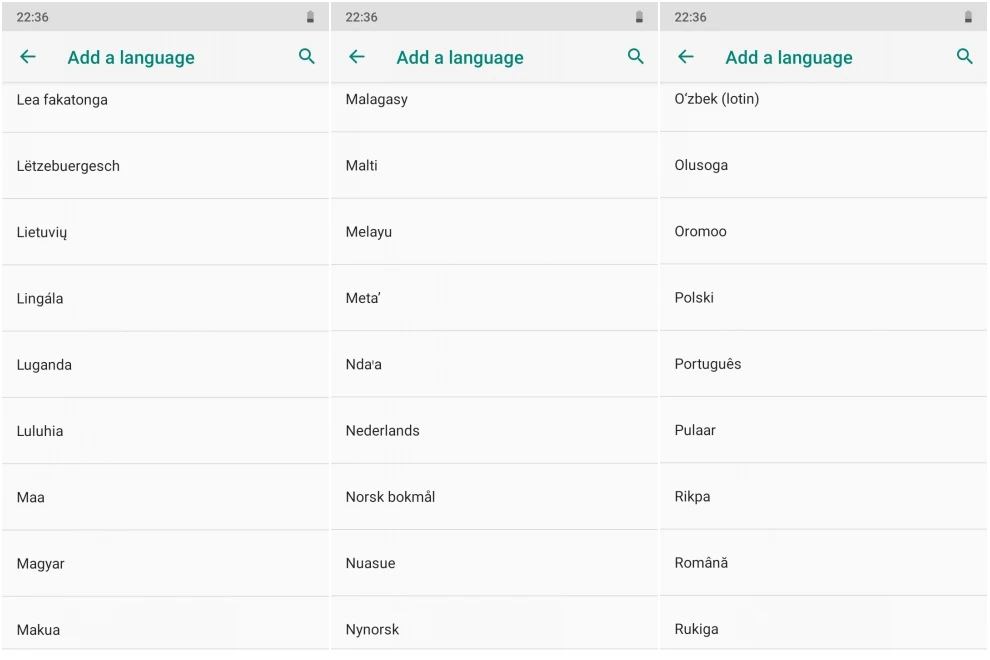Choose Lietuvių from the list
This screenshot has height=660, width=990.
[x=165, y=232]
